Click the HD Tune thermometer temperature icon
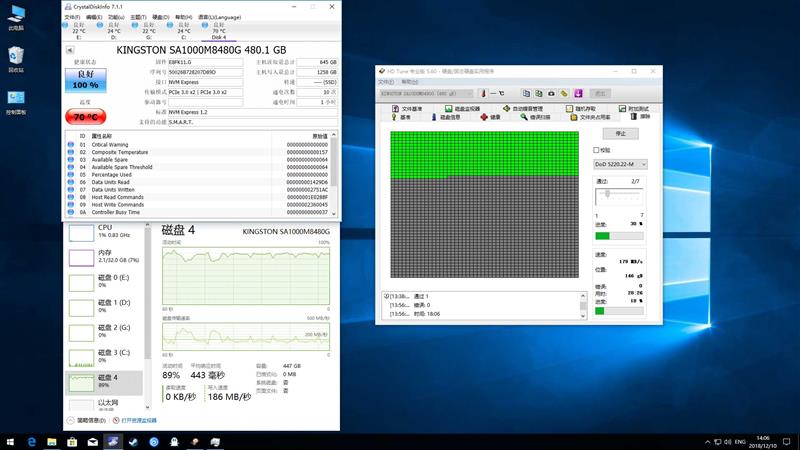Viewport: 800px width, 450px height. tap(483, 93)
